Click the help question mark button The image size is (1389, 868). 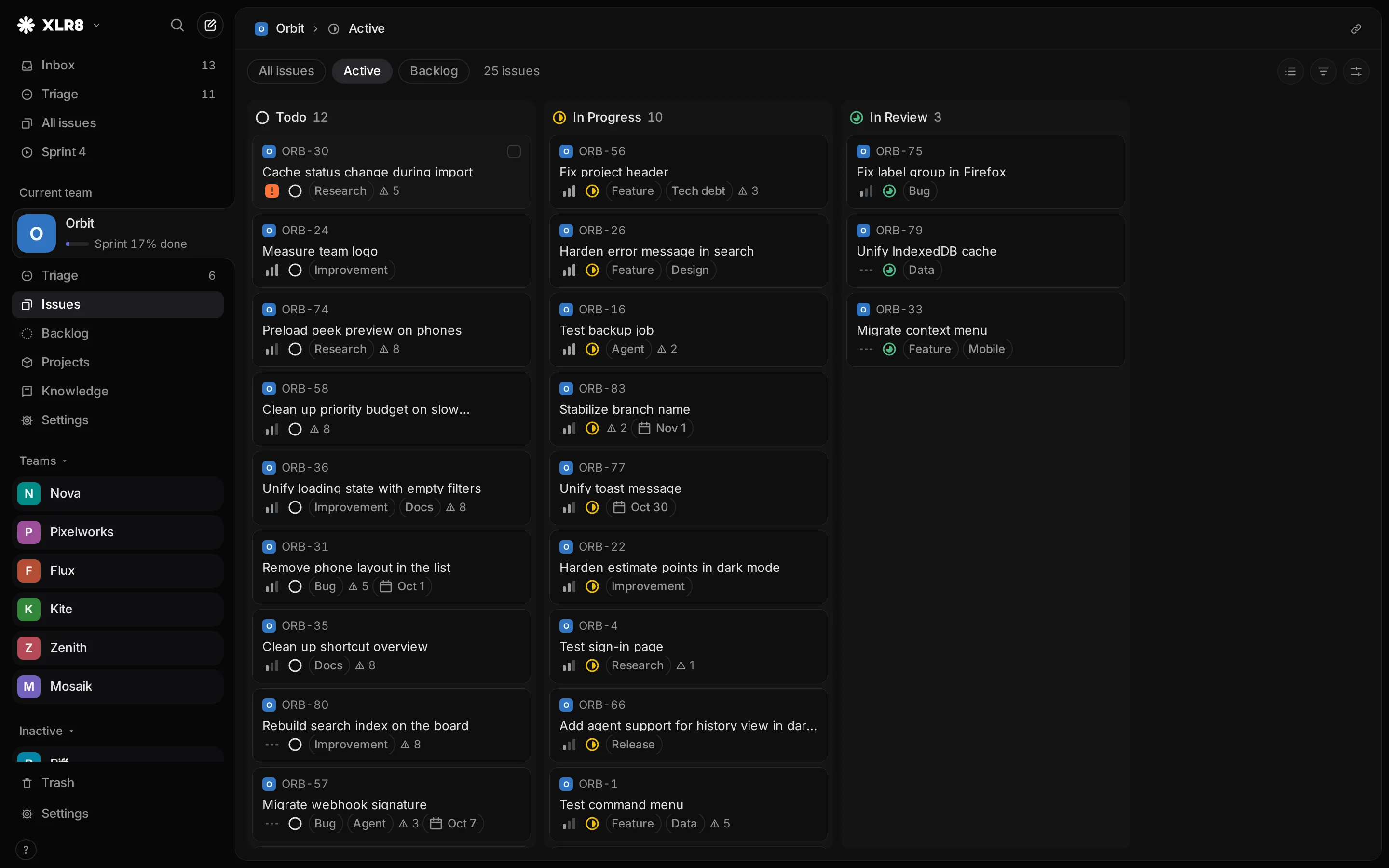tap(26, 850)
